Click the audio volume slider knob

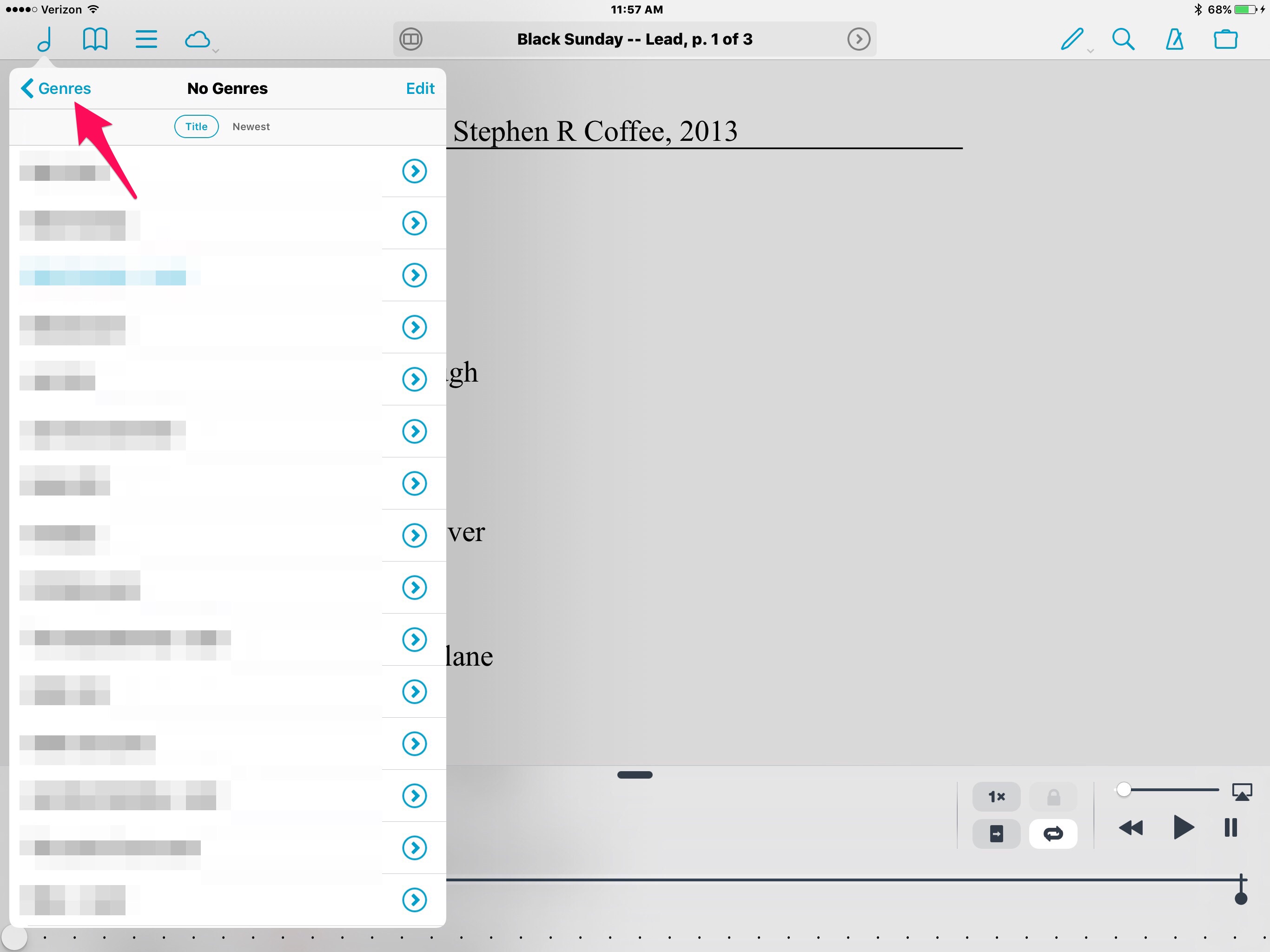(x=1124, y=789)
